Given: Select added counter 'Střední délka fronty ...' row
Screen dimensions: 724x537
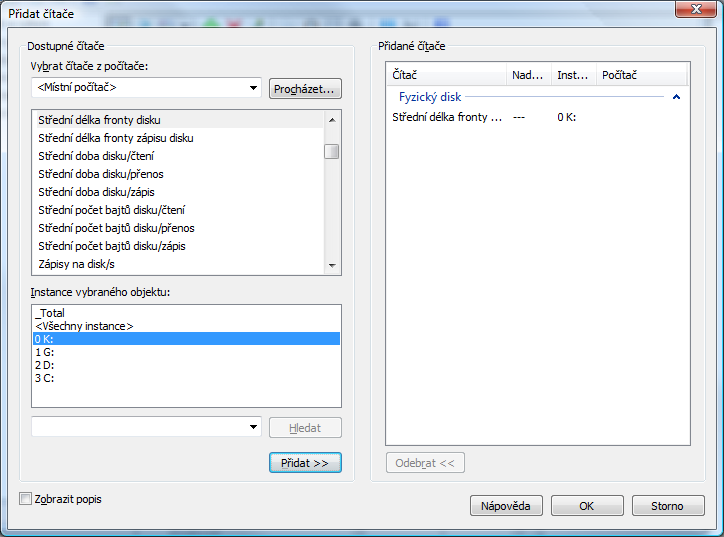Looking at the screenshot, I should coord(537,117).
